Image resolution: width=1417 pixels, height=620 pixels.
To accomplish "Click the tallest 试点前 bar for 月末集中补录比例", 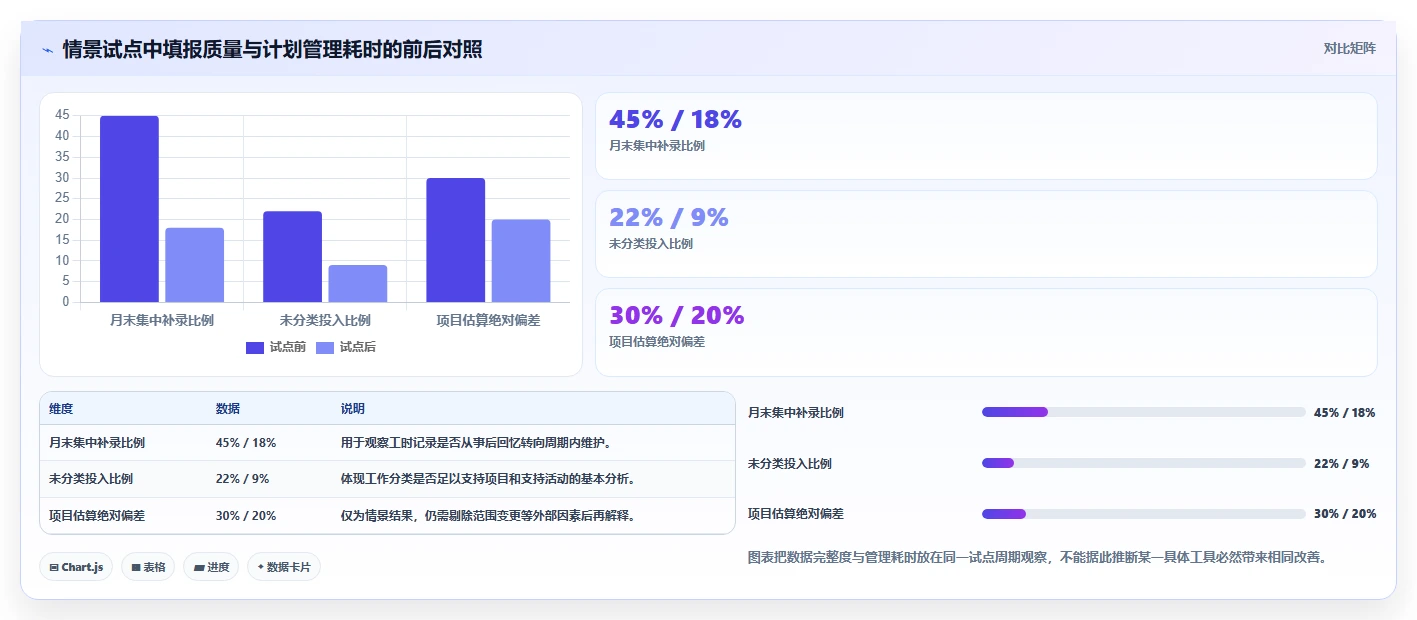I will click(129, 209).
